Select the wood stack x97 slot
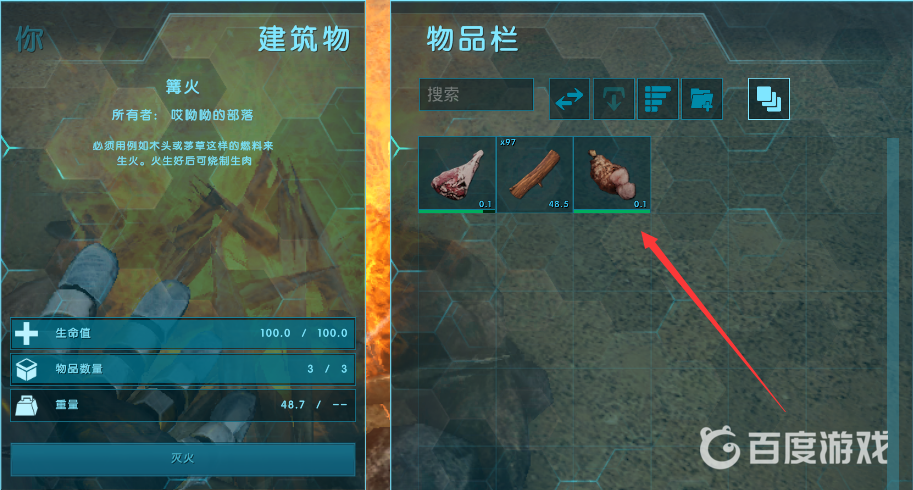913x490 pixels. click(535, 175)
